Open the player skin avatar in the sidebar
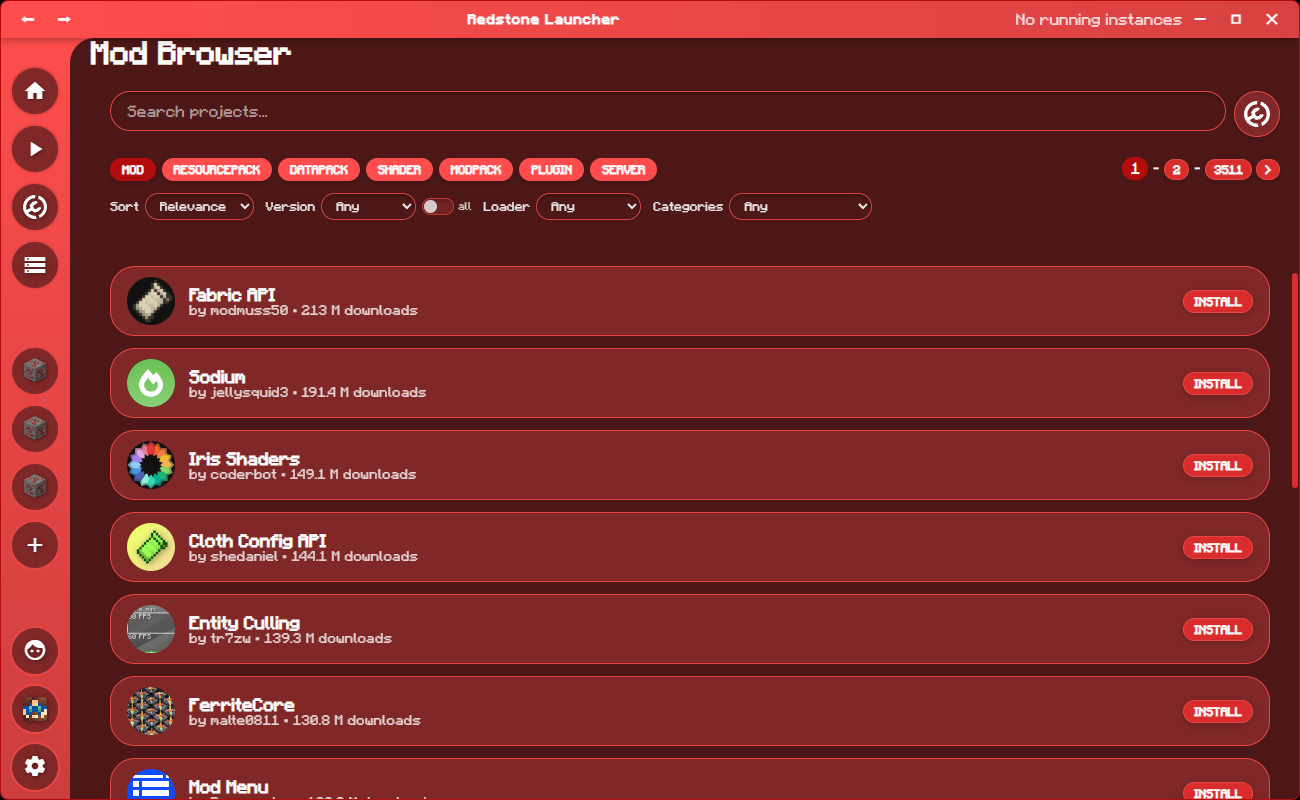The image size is (1300, 800). pyautogui.click(x=35, y=709)
